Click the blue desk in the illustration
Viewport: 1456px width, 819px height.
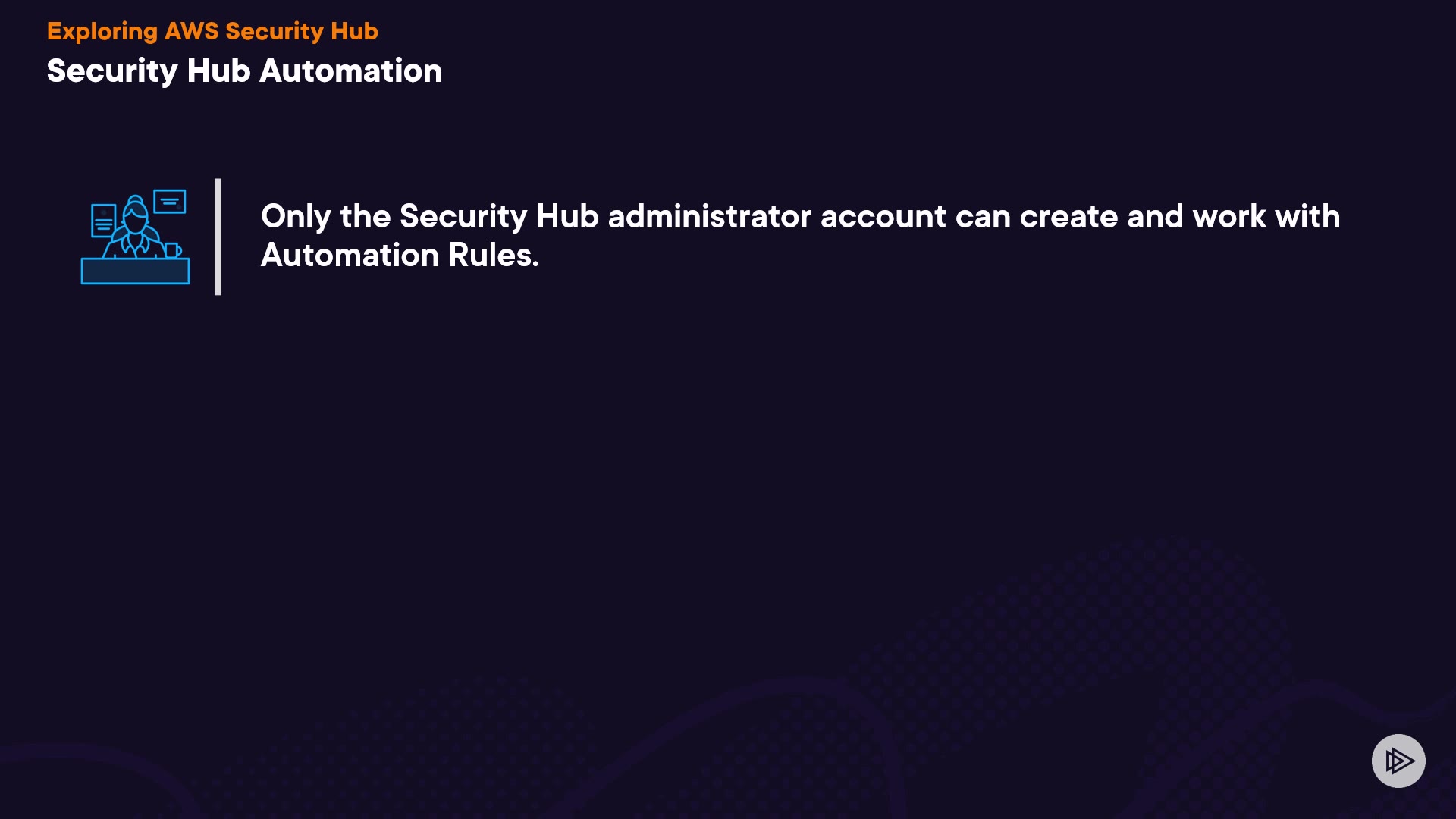click(x=135, y=271)
